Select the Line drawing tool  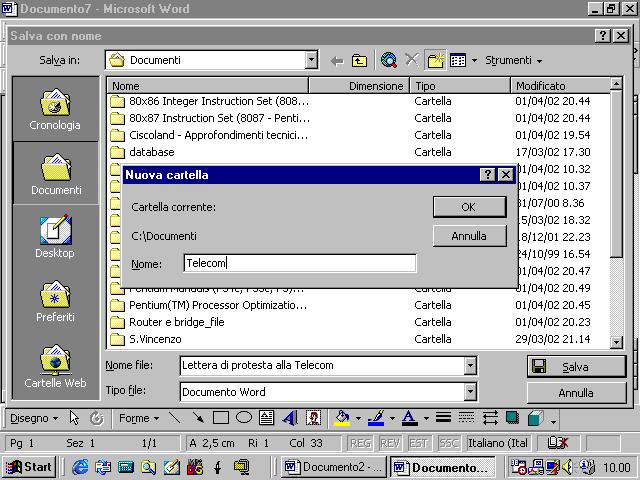click(175, 418)
